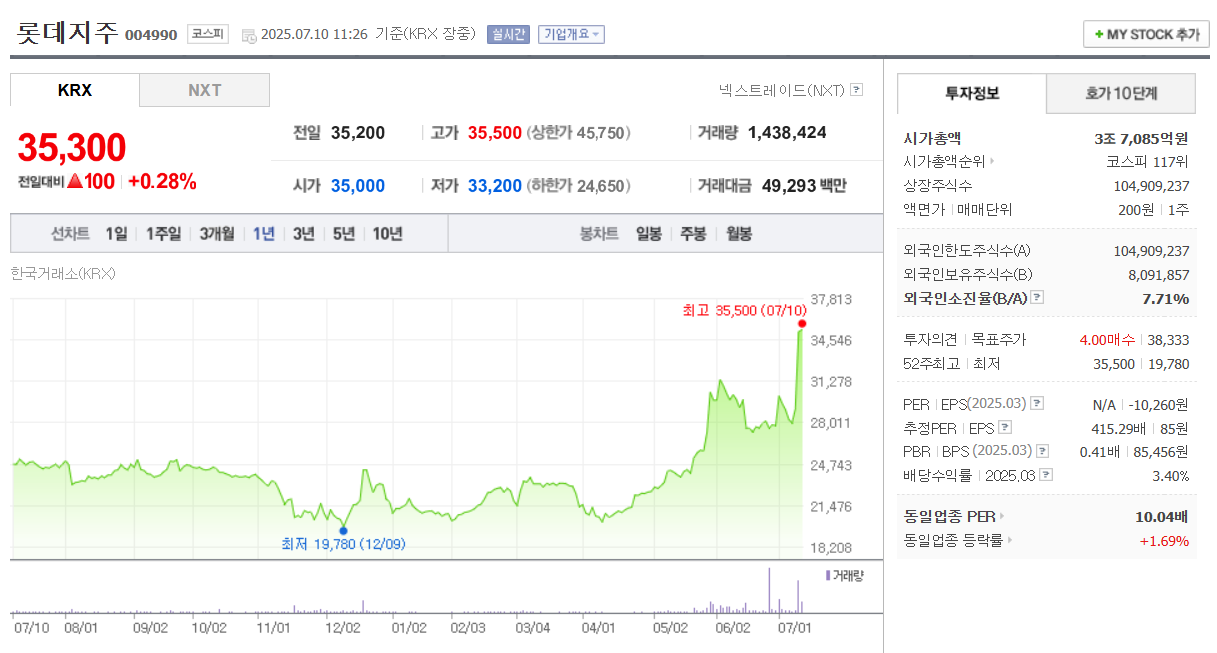Show the 주봉 candlestick chart
1217x653 pixels.
point(693,234)
